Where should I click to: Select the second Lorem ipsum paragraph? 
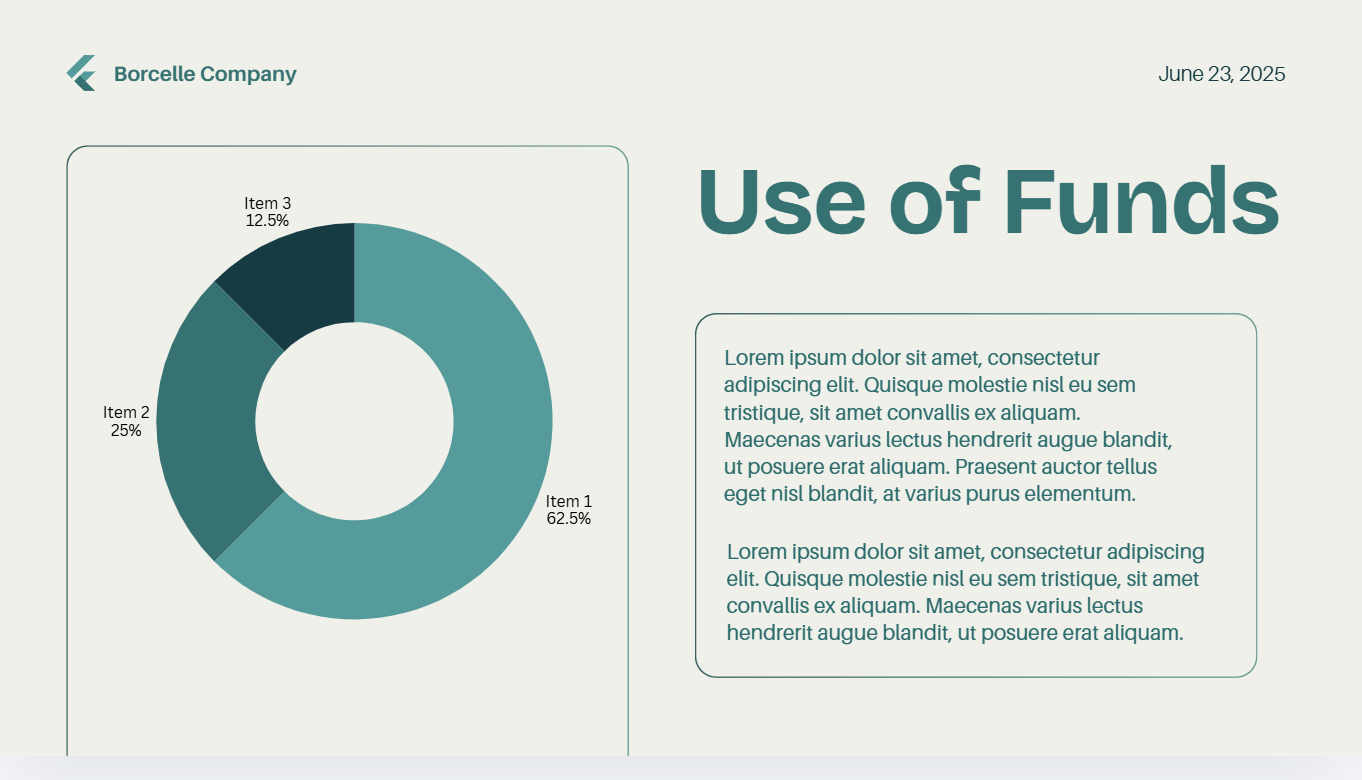click(965, 591)
